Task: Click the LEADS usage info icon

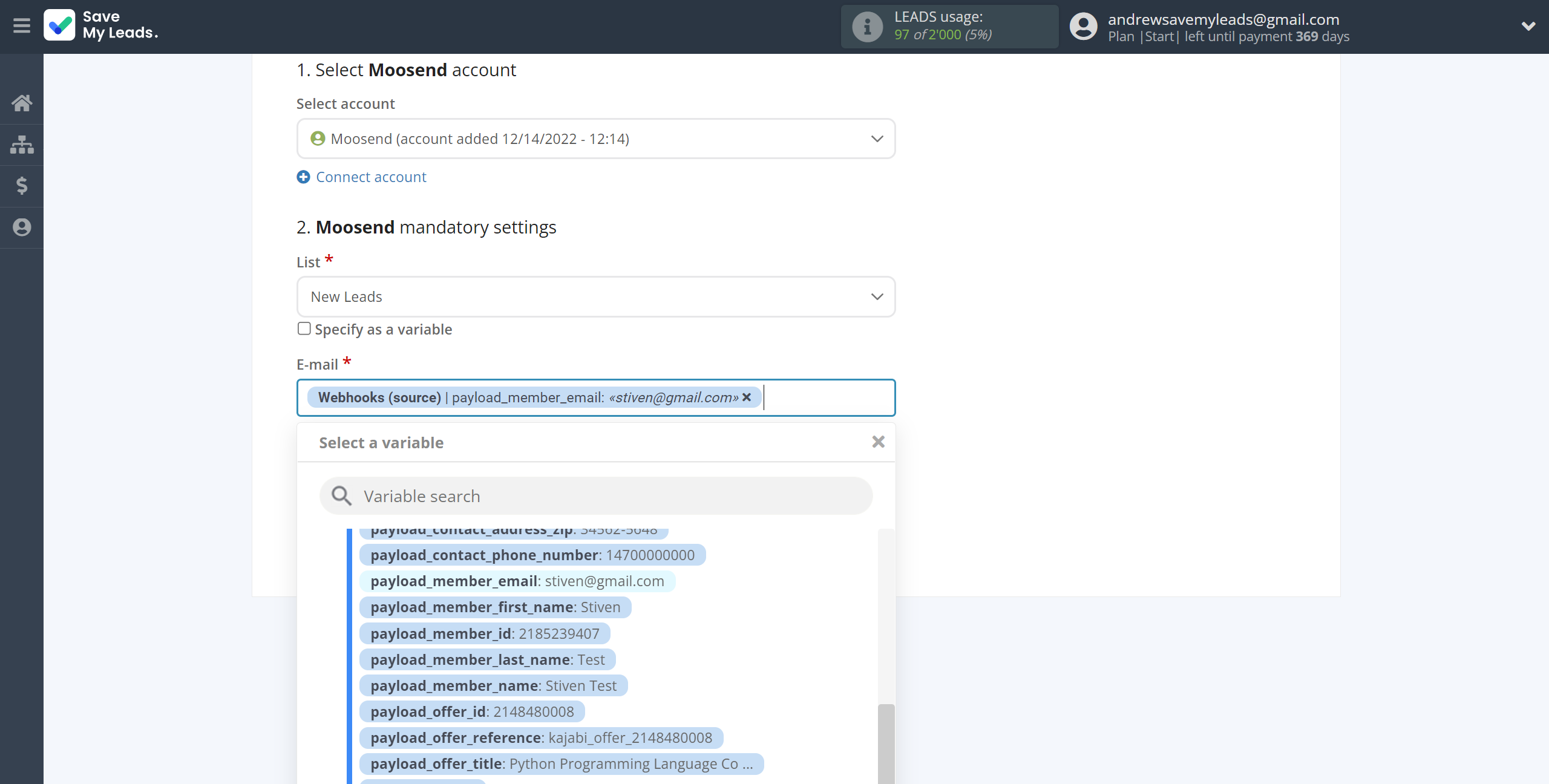Action: [867, 27]
